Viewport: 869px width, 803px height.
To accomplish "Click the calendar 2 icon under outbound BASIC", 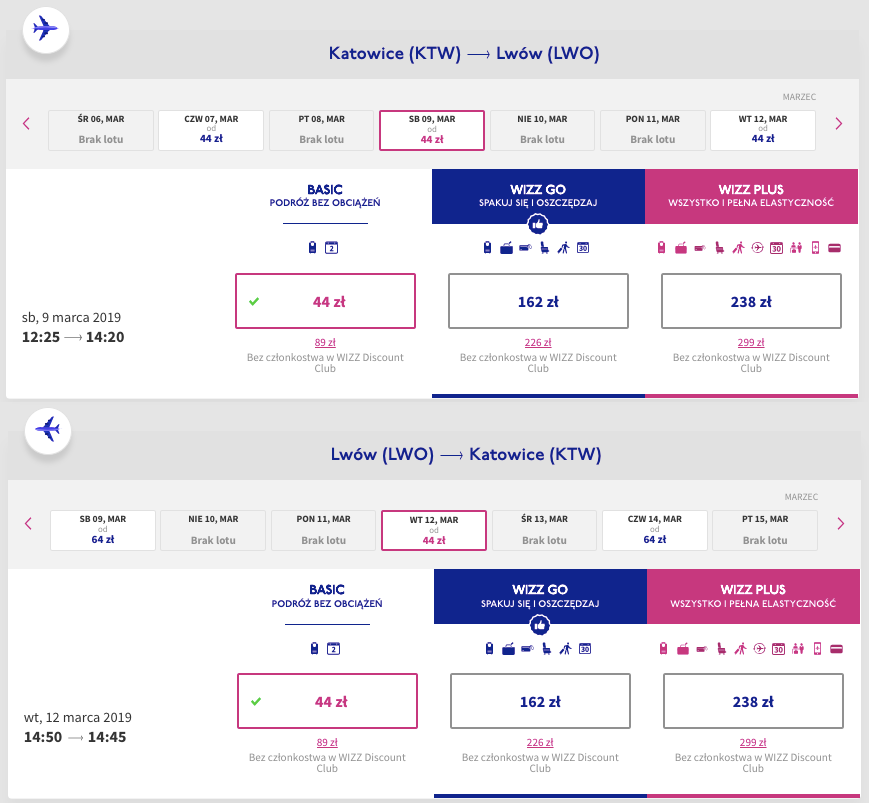I will pos(332,248).
